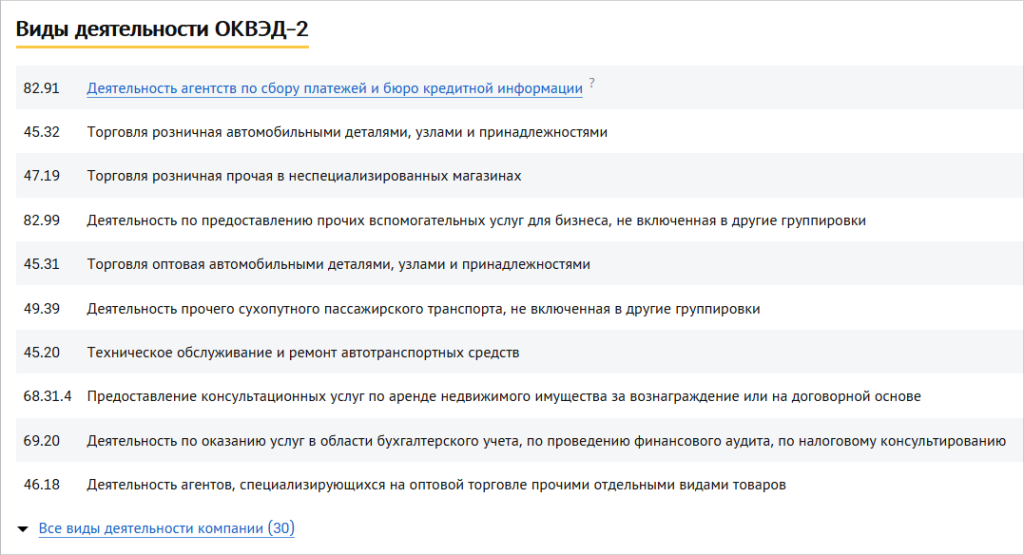Click the code 82.91
Image resolution: width=1024 pixels, height=555 pixels.
click(42, 88)
